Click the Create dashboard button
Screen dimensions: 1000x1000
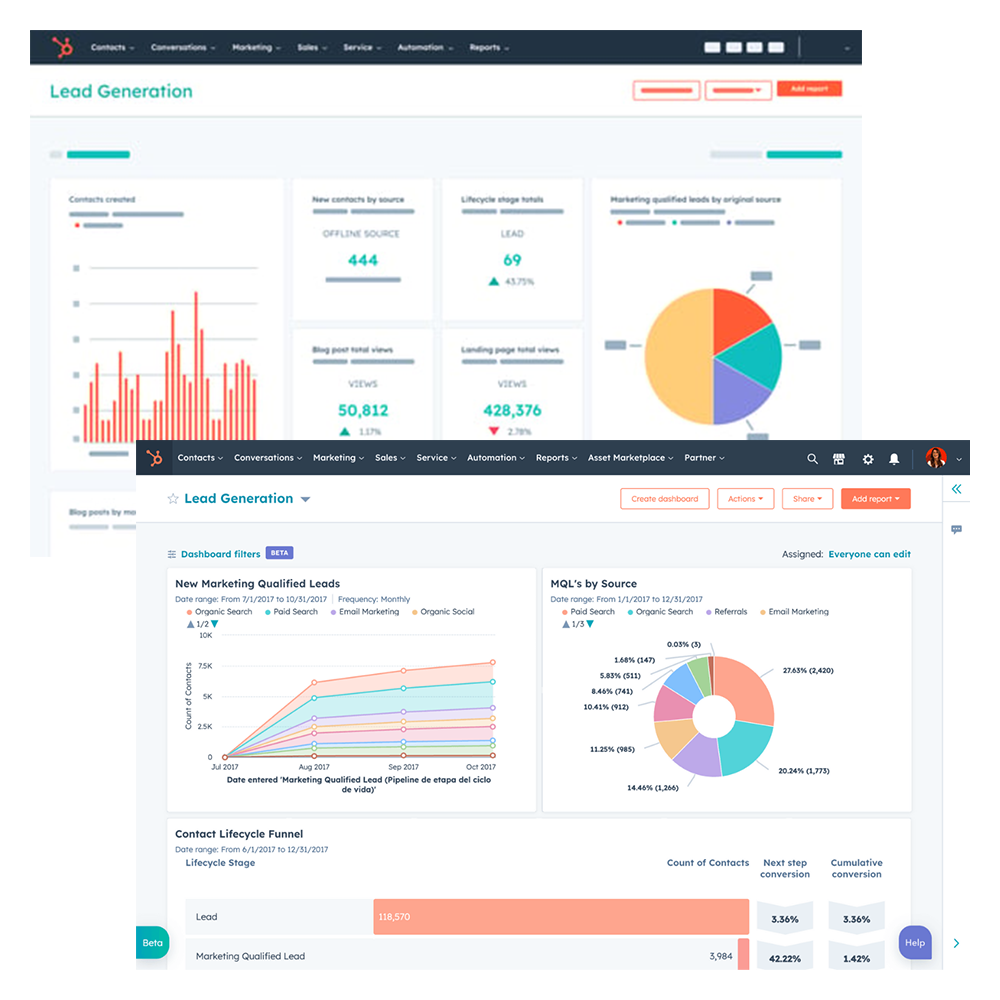tap(664, 499)
